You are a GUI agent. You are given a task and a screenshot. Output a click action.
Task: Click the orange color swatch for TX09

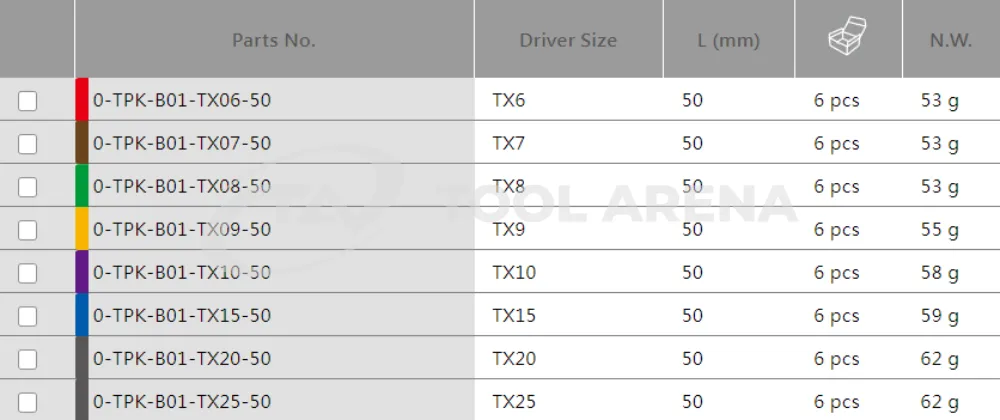coord(82,229)
